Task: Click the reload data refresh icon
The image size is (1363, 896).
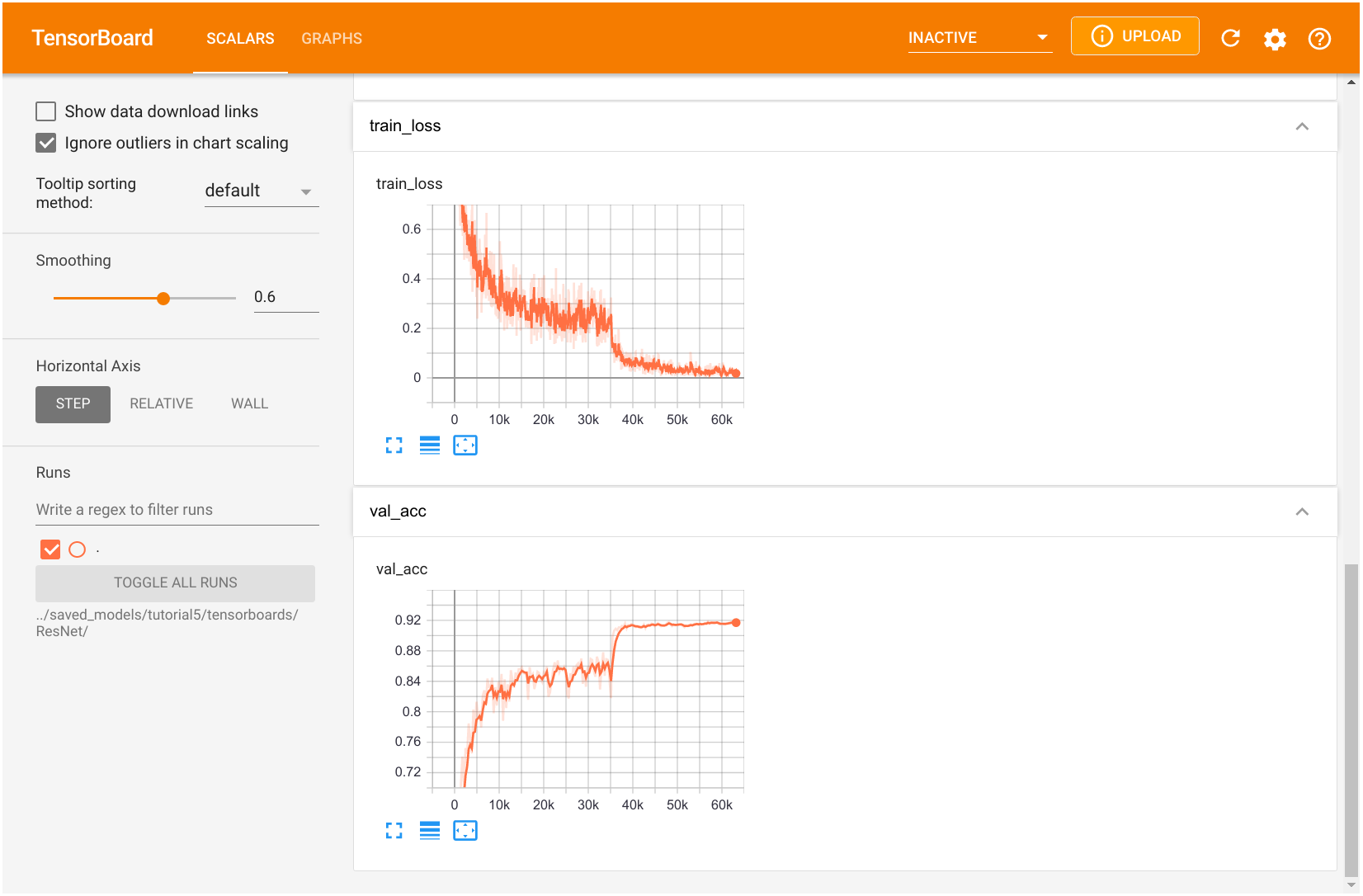Action: (x=1230, y=38)
